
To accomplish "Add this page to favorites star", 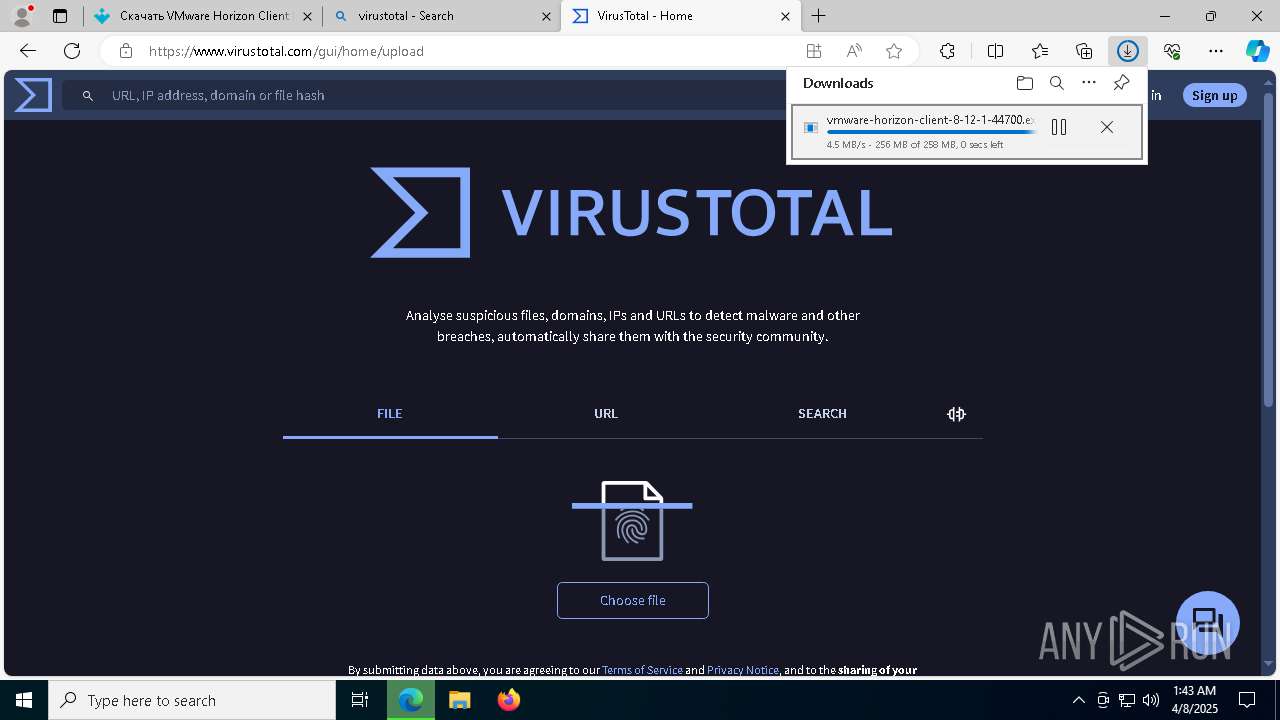I will (x=894, y=51).
